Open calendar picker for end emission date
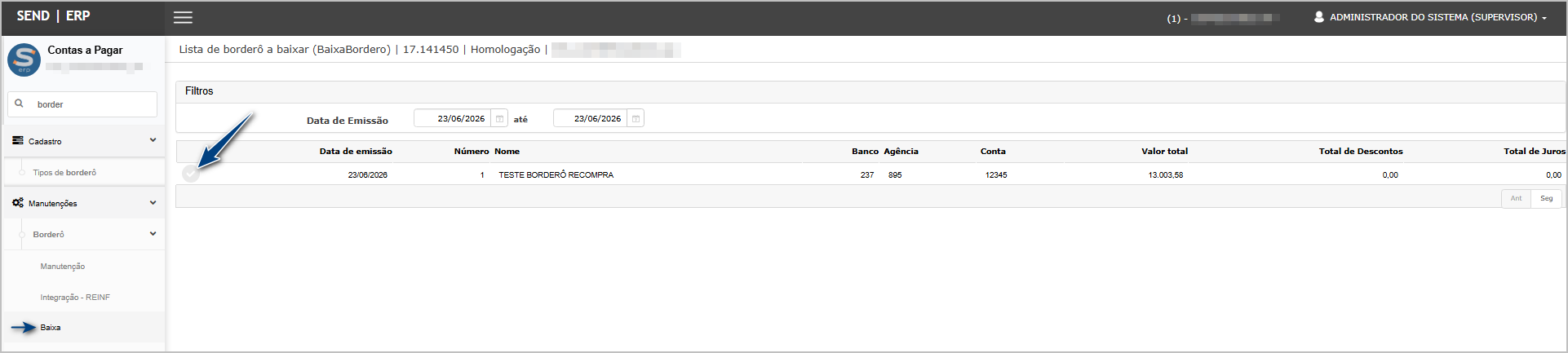The height and width of the screenshot is (353, 1568). tap(636, 119)
